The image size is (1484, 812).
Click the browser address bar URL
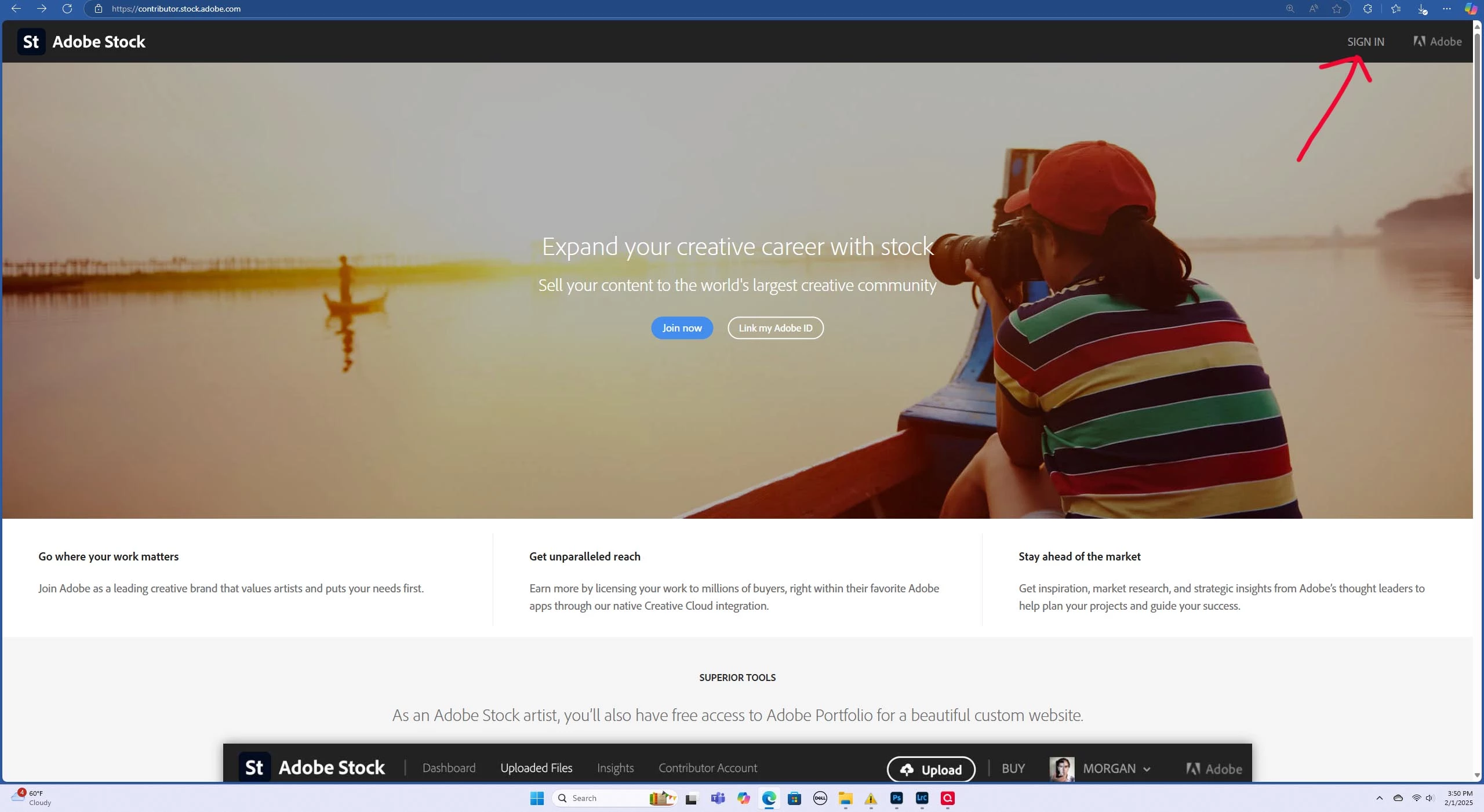176,9
